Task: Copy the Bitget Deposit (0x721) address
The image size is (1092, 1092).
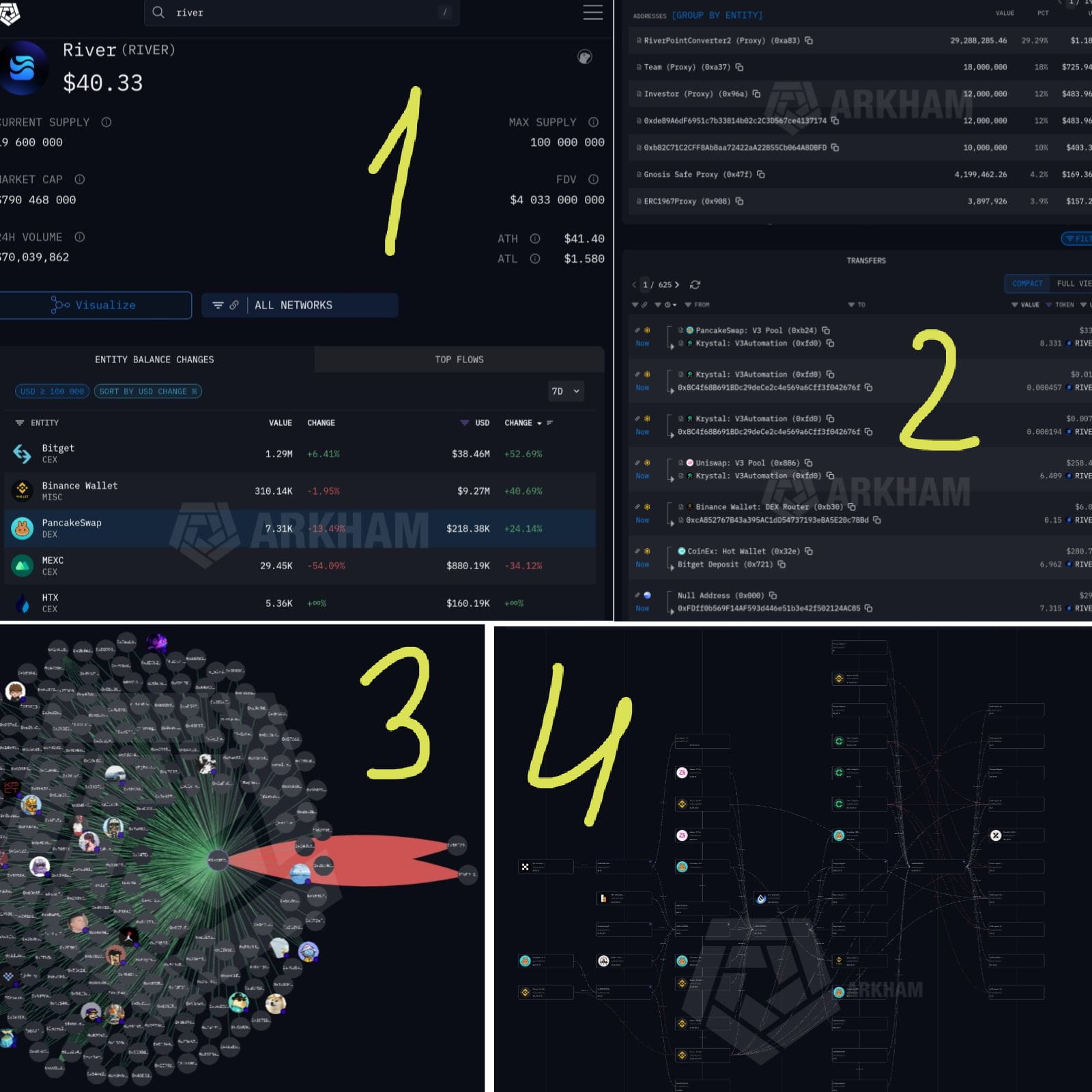Action: 781,564
